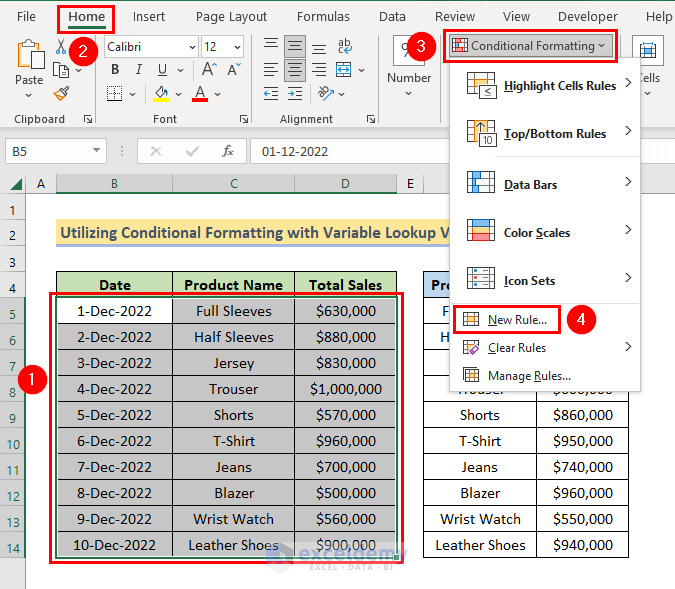Toggle Italic formatting
675x589 pixels.
tap(139, 69)
